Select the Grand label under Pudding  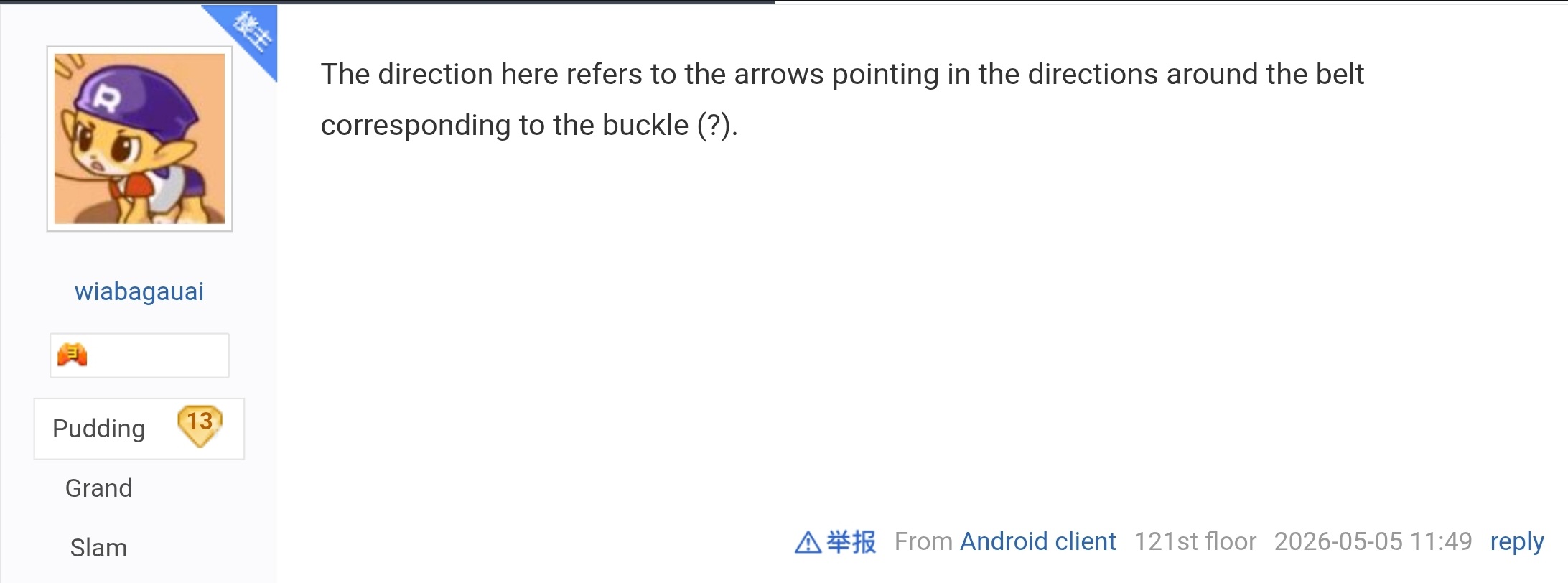(x=99, y=488)
